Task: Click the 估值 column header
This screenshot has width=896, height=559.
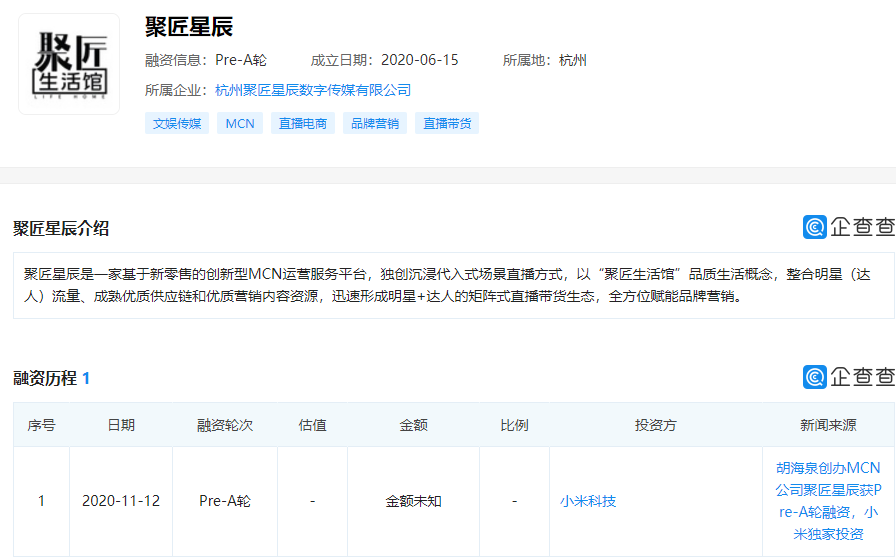Action: pos(313,425)
